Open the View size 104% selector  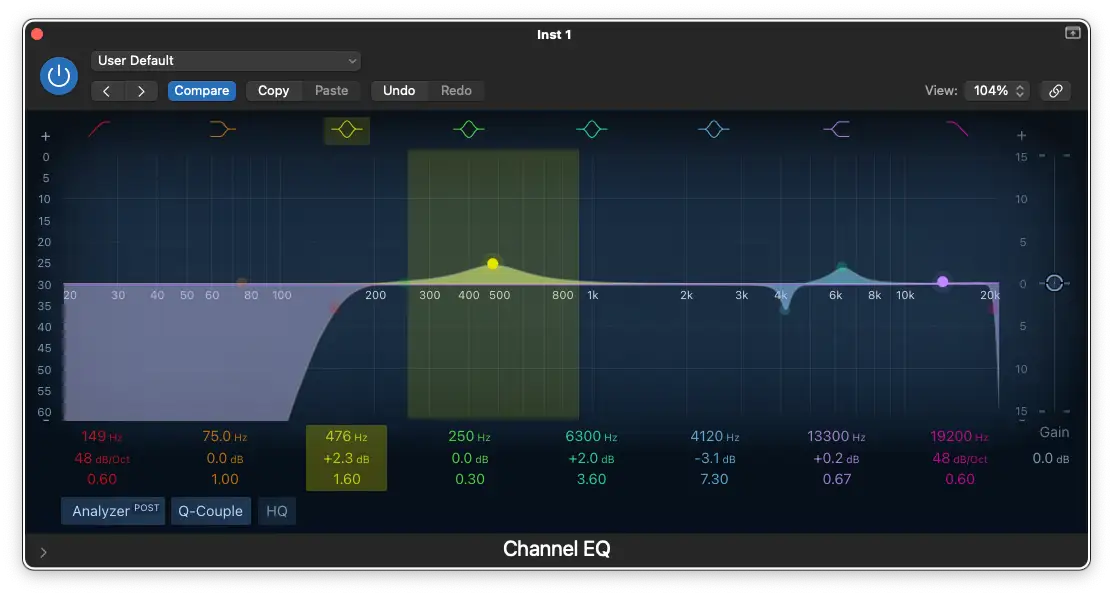click(996, 91)
